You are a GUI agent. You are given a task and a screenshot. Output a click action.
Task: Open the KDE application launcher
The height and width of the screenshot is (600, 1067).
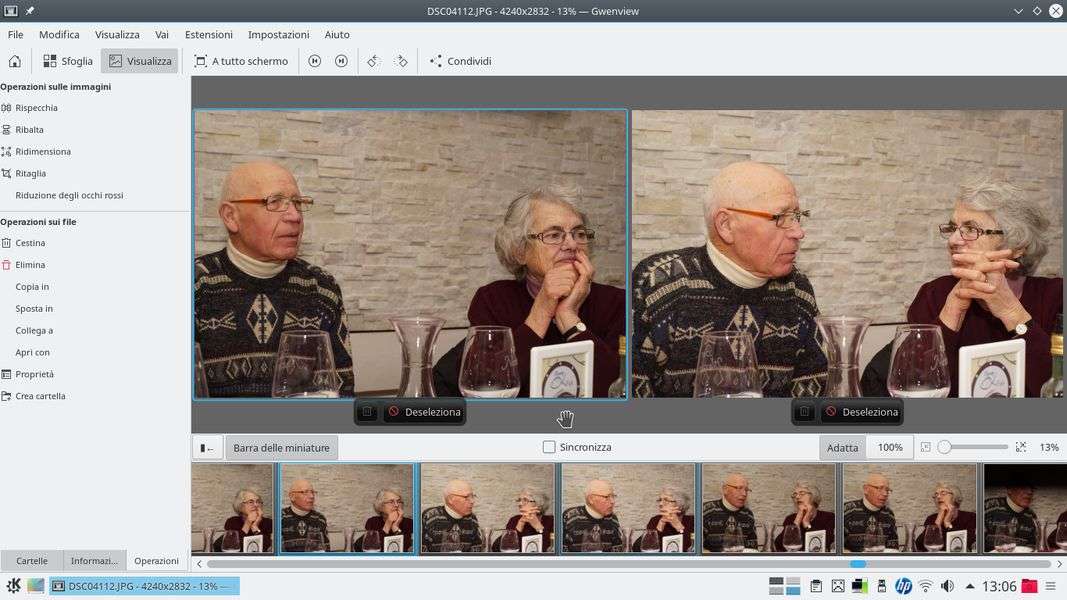click(x=14, y=586)
